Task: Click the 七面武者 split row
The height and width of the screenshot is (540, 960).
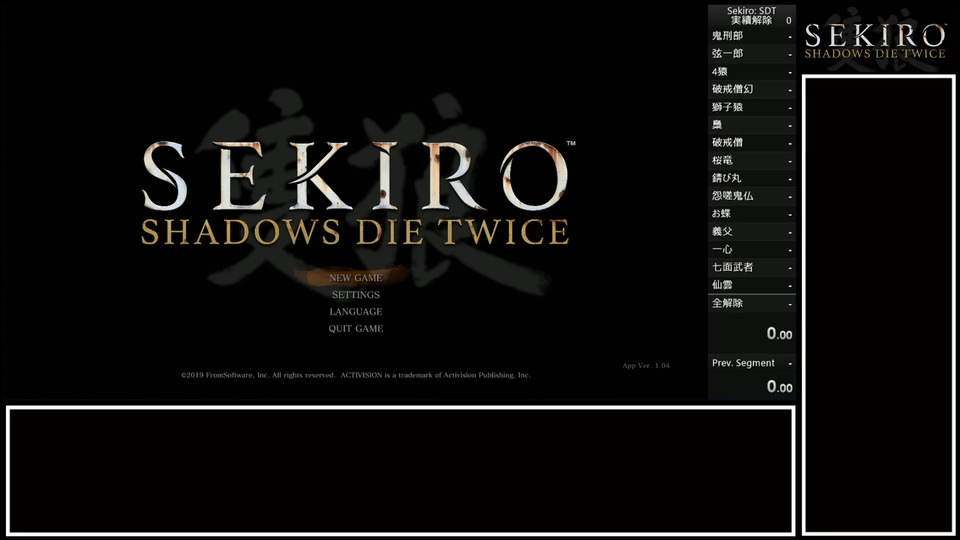Action: click(x=752, y=267)
